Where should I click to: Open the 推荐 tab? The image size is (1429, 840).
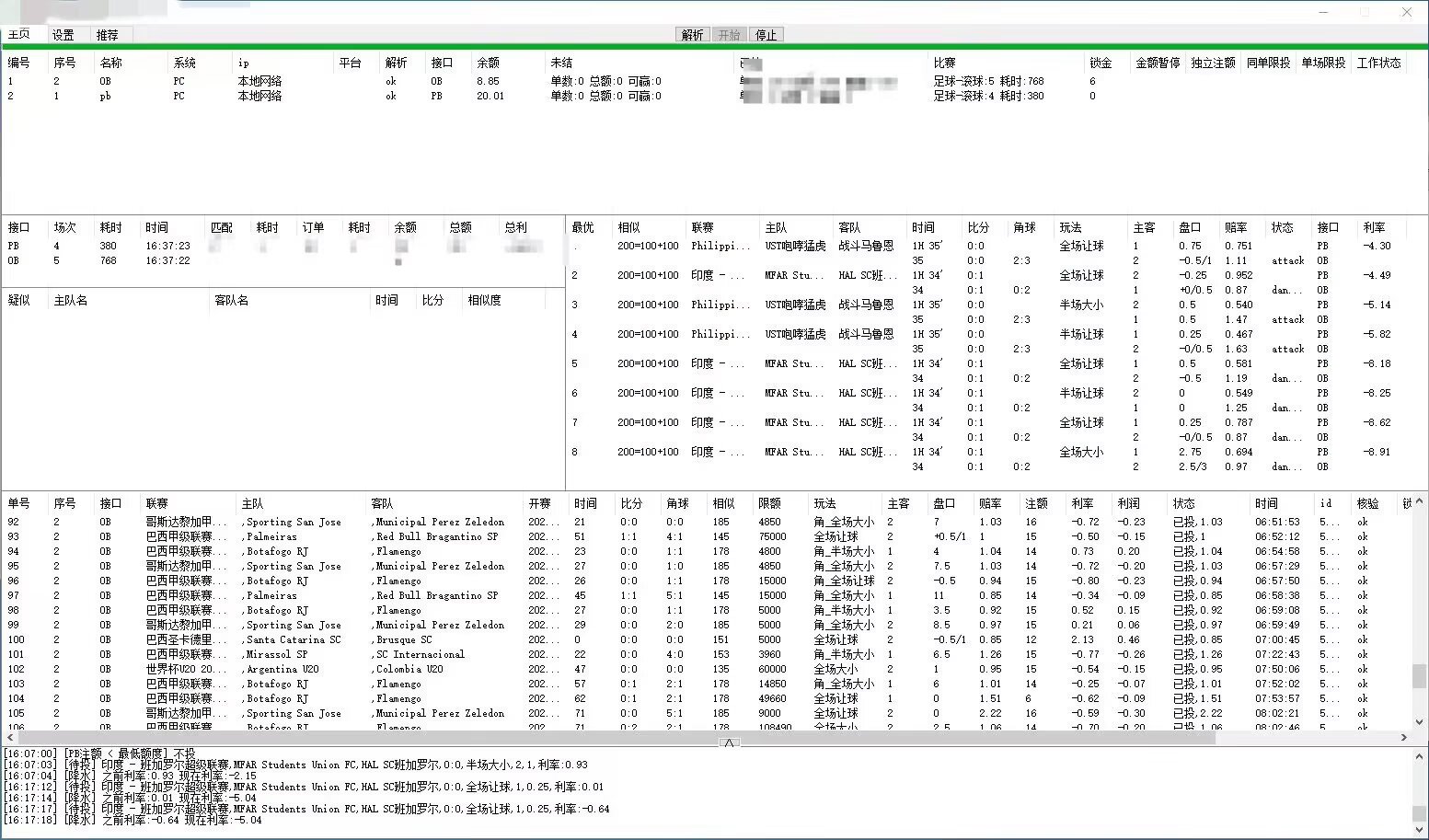[108, 35]
